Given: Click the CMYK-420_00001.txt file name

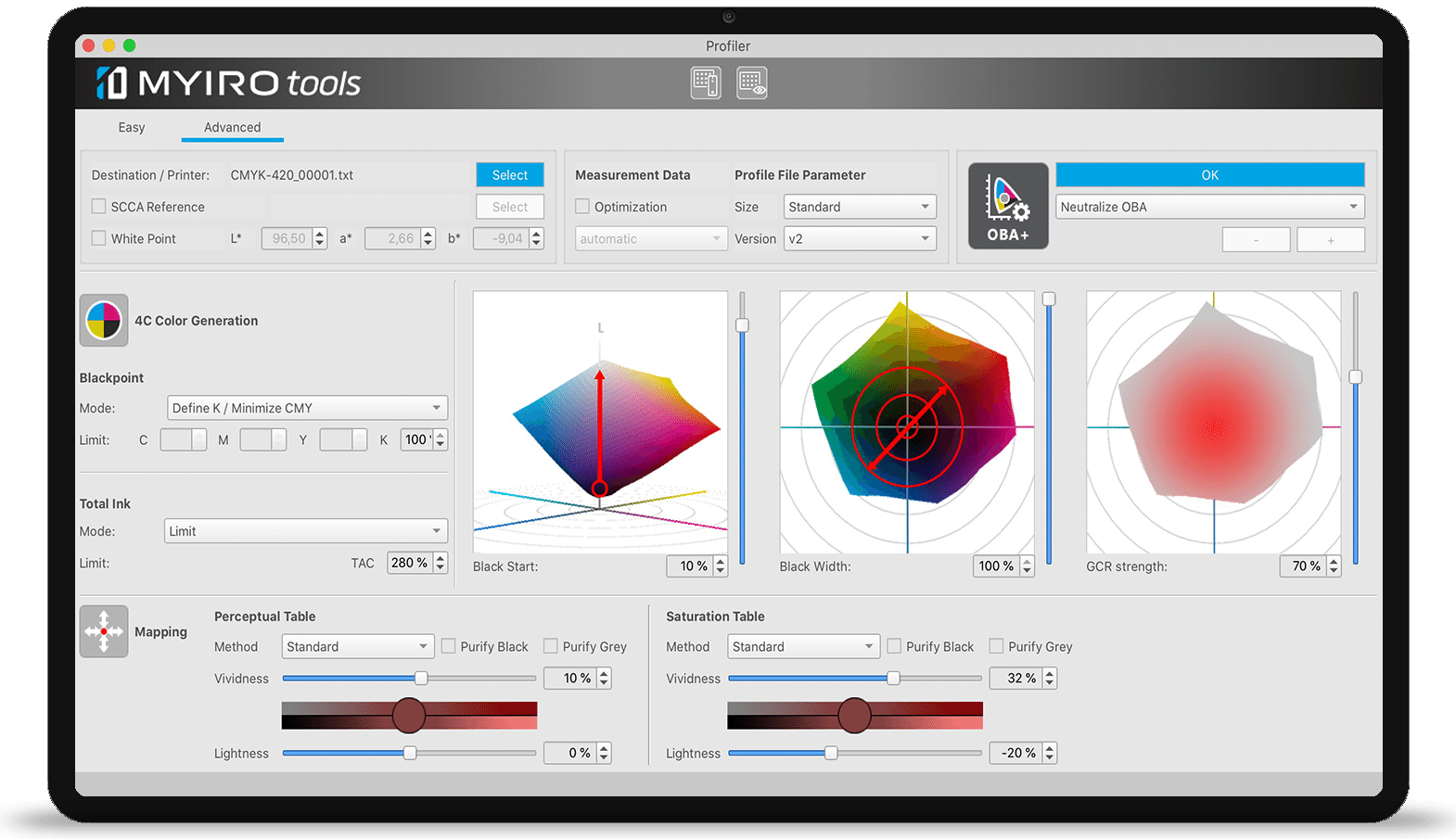Looking at the screenshot, I should pos(292,175).
